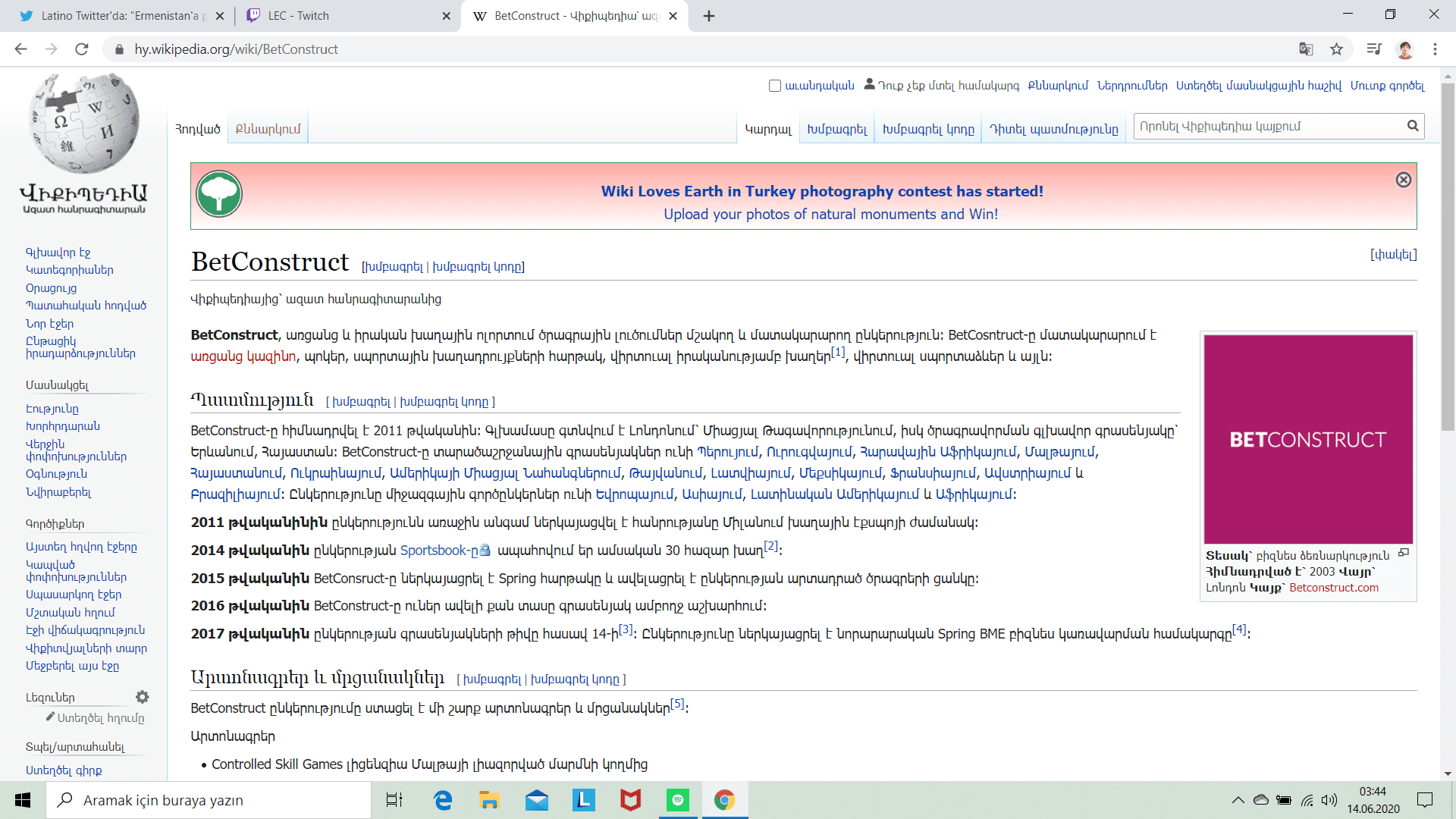This screenshot has height=819, width=1456.
Task: Open the blue L app on taskbar
Action: (584, 800)
